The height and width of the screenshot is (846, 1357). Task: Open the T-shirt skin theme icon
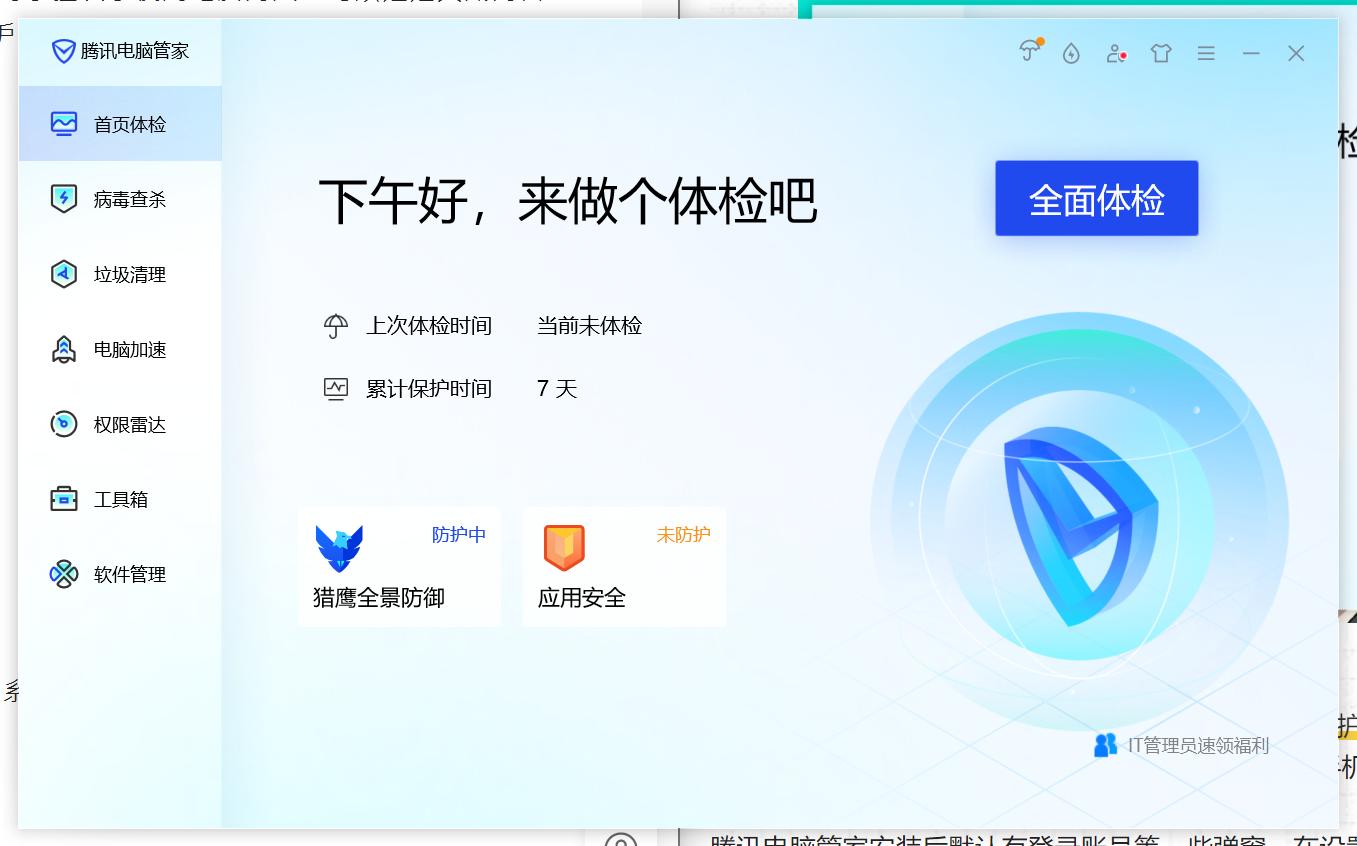(x=1161, y=53)
